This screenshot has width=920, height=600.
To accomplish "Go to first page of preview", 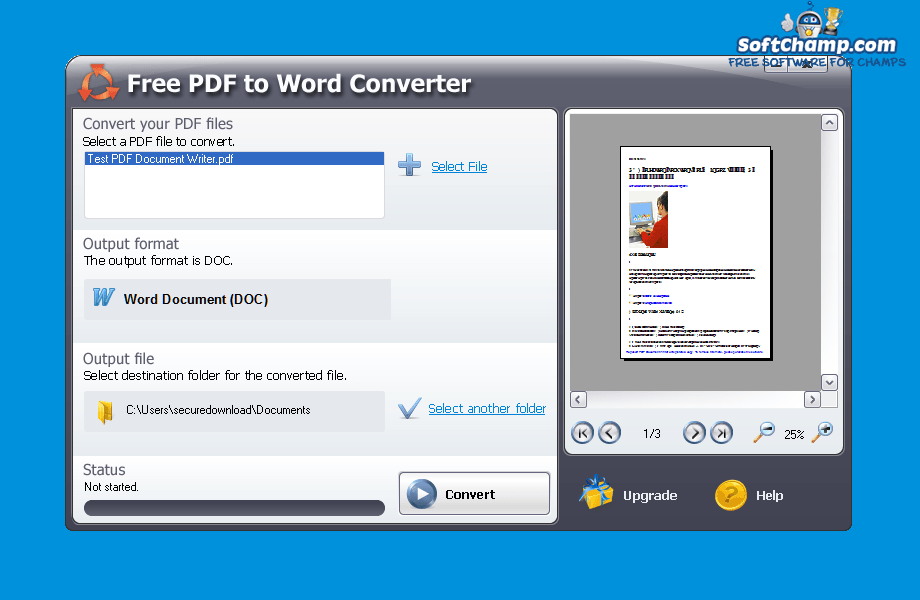I will pyautogui.click(x=582, y=433).
